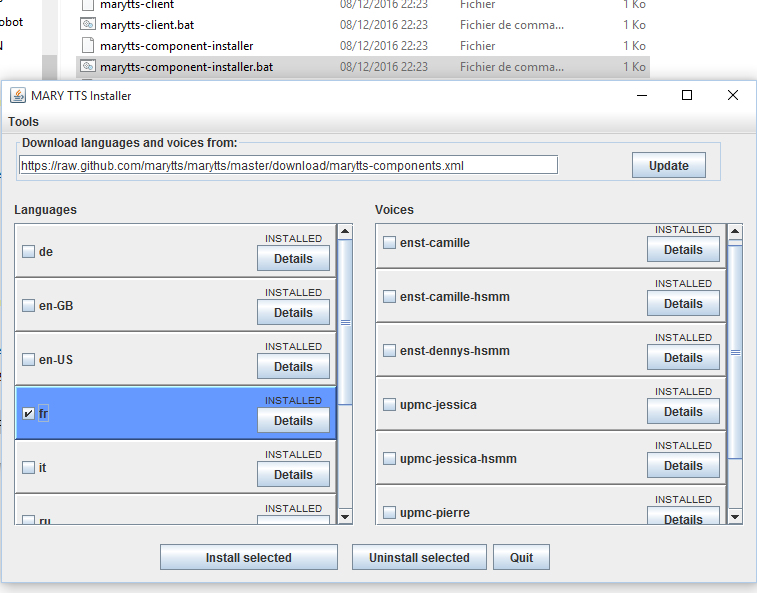Click Voices list scroll-up arrow
Image resolution: width=757 pixels, height=593 pixels.
[735, 231]
